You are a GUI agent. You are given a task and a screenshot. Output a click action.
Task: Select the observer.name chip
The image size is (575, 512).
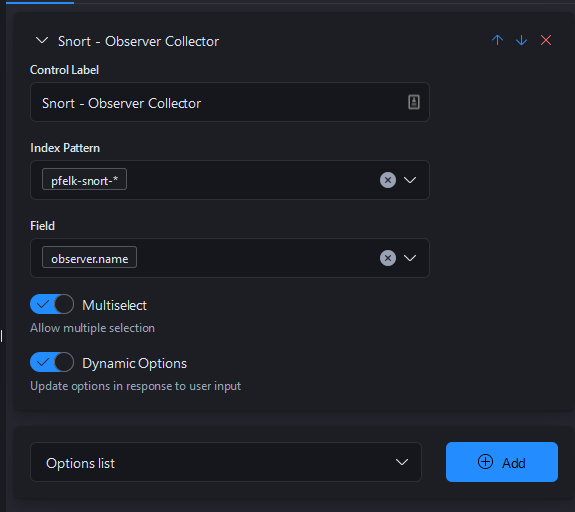(x=89, y=257)
